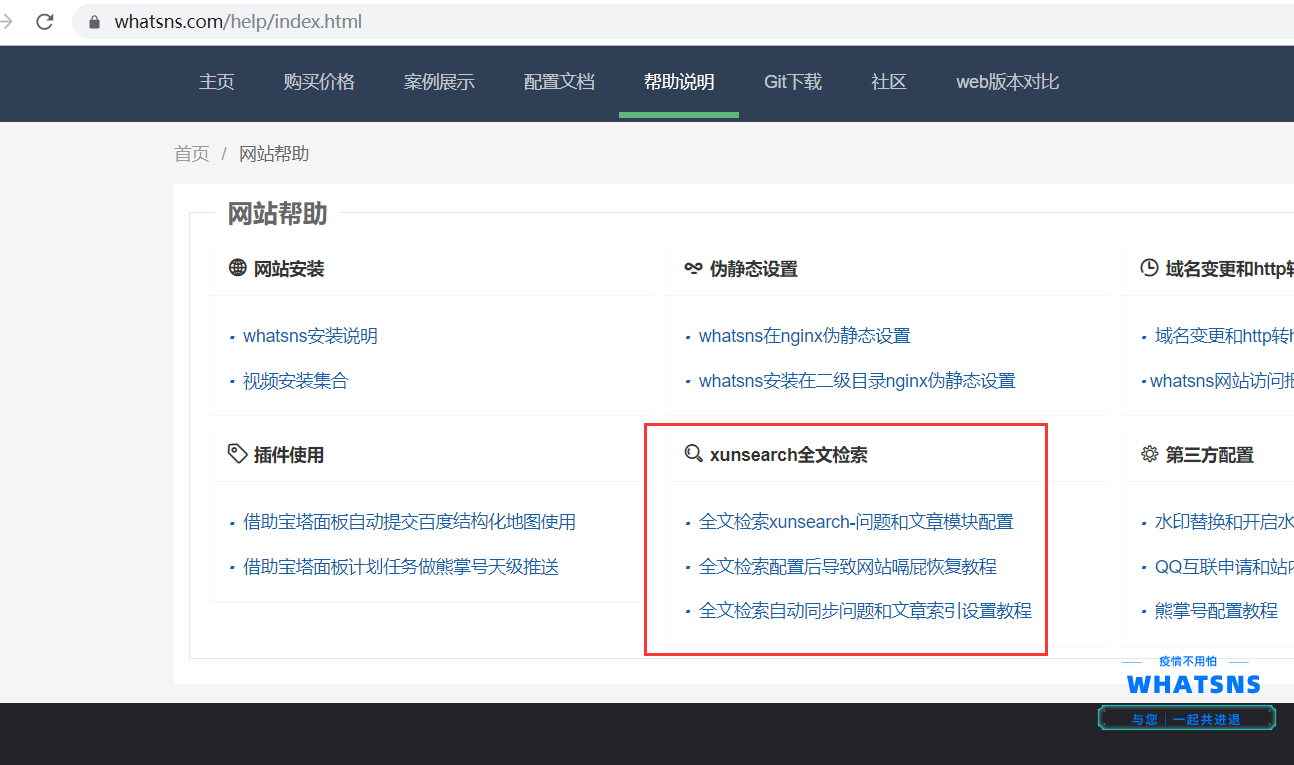The width and height of the screenshot is (1294, 765).
Task: Click the tag icon beside 插件使用
Action: point(237,454)
